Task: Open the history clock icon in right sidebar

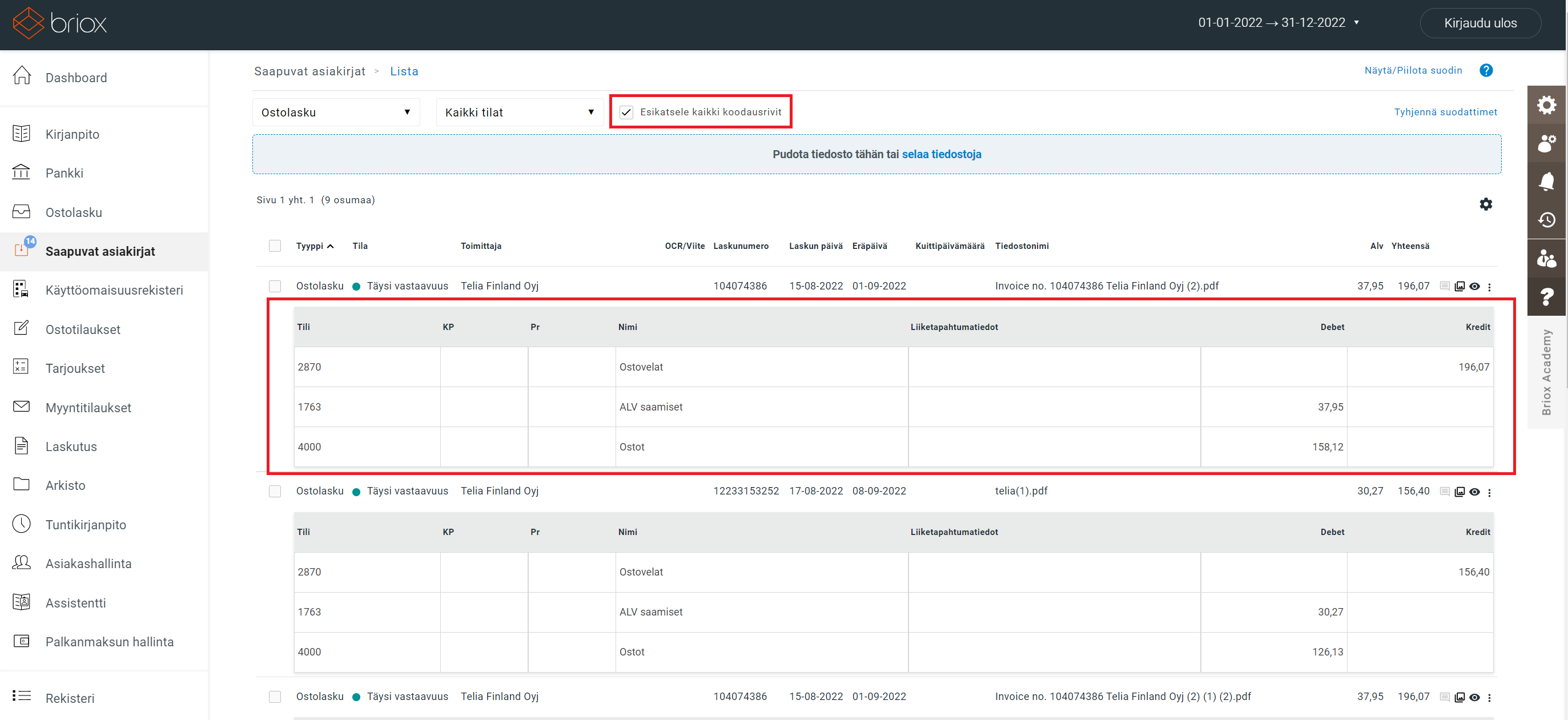Action: point(1546,220)
